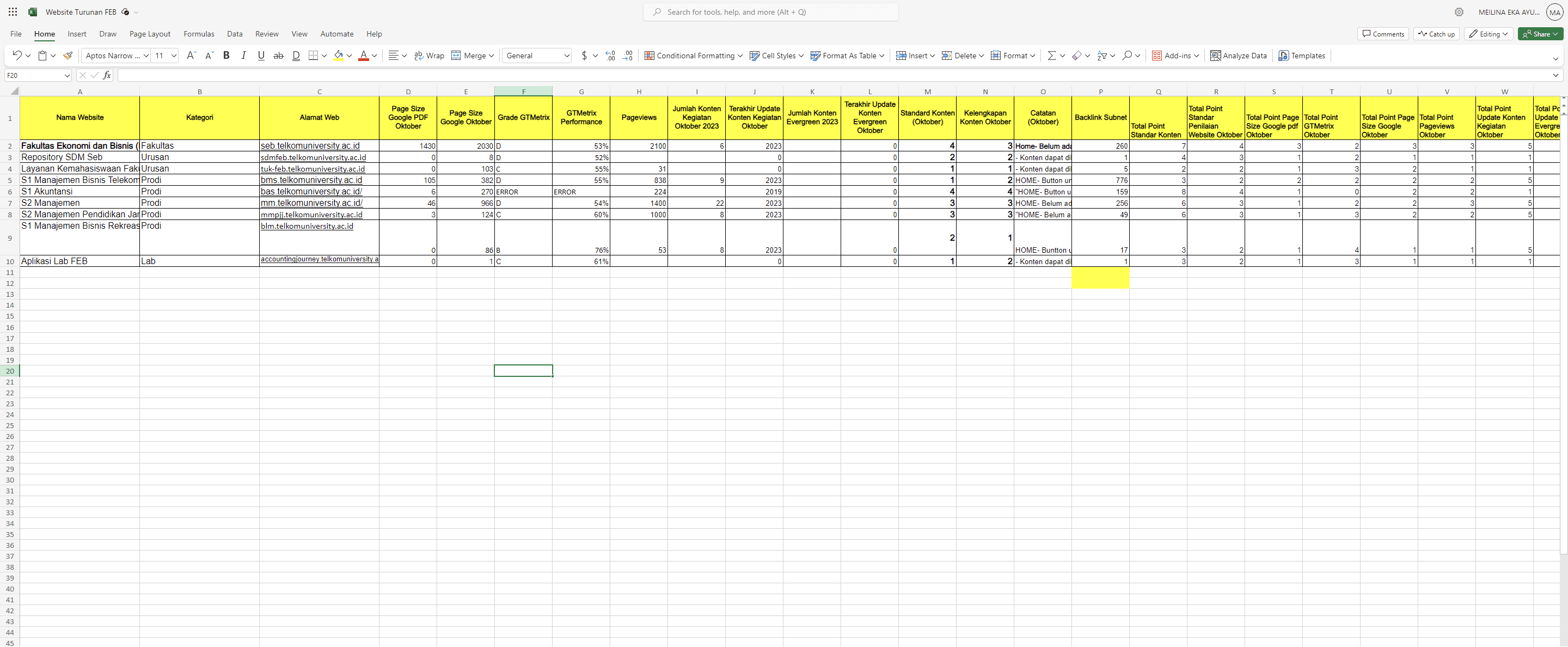Click the Undo icon
The height and width of the screenshot is (647, 1568).
pyautogui.click(x=16, y=56)
